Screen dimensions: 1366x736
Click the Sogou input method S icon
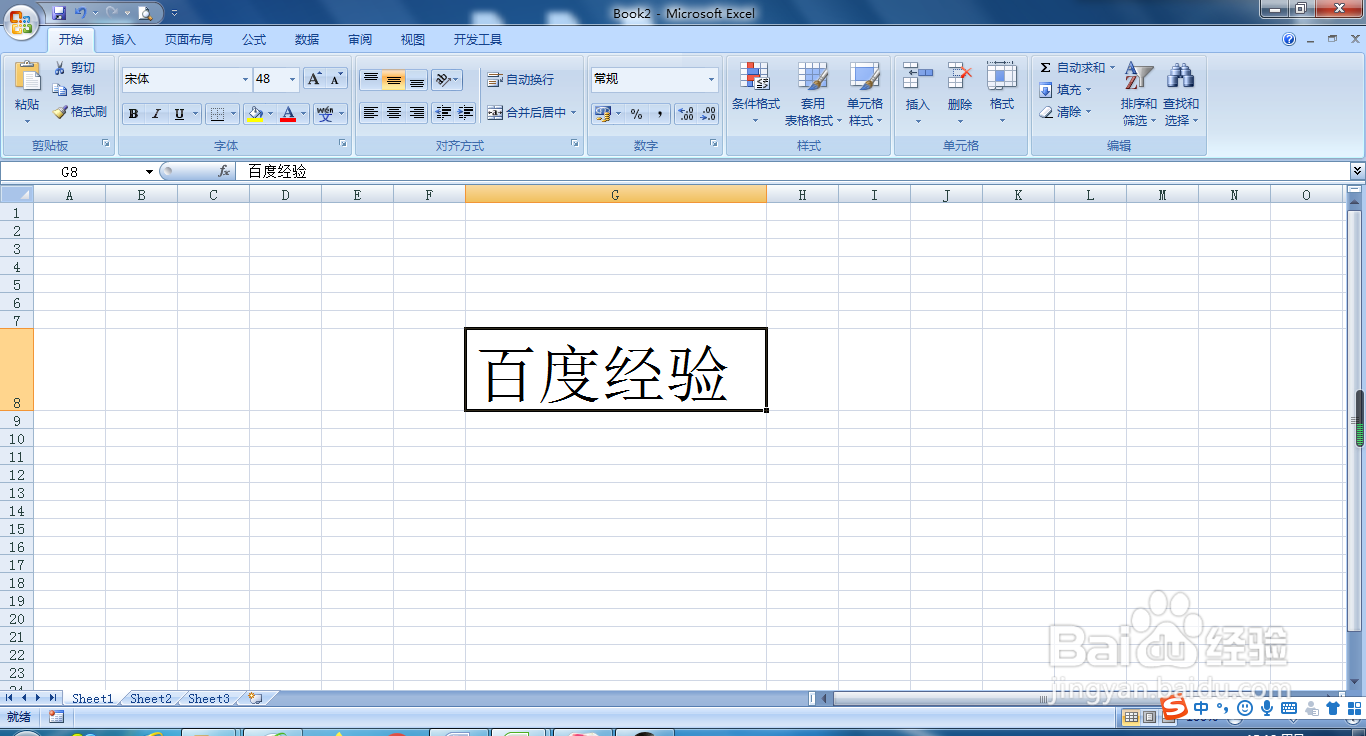coord(1176,708)
